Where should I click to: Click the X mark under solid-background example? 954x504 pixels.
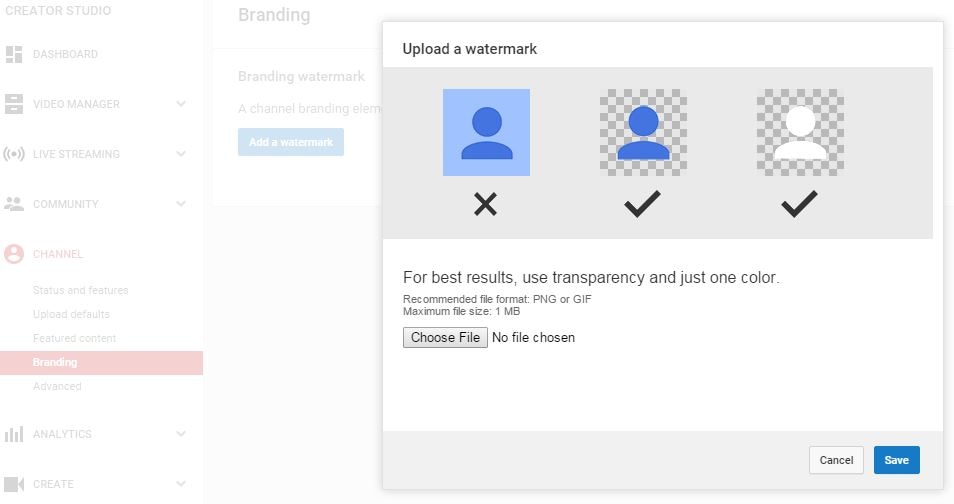485,205
